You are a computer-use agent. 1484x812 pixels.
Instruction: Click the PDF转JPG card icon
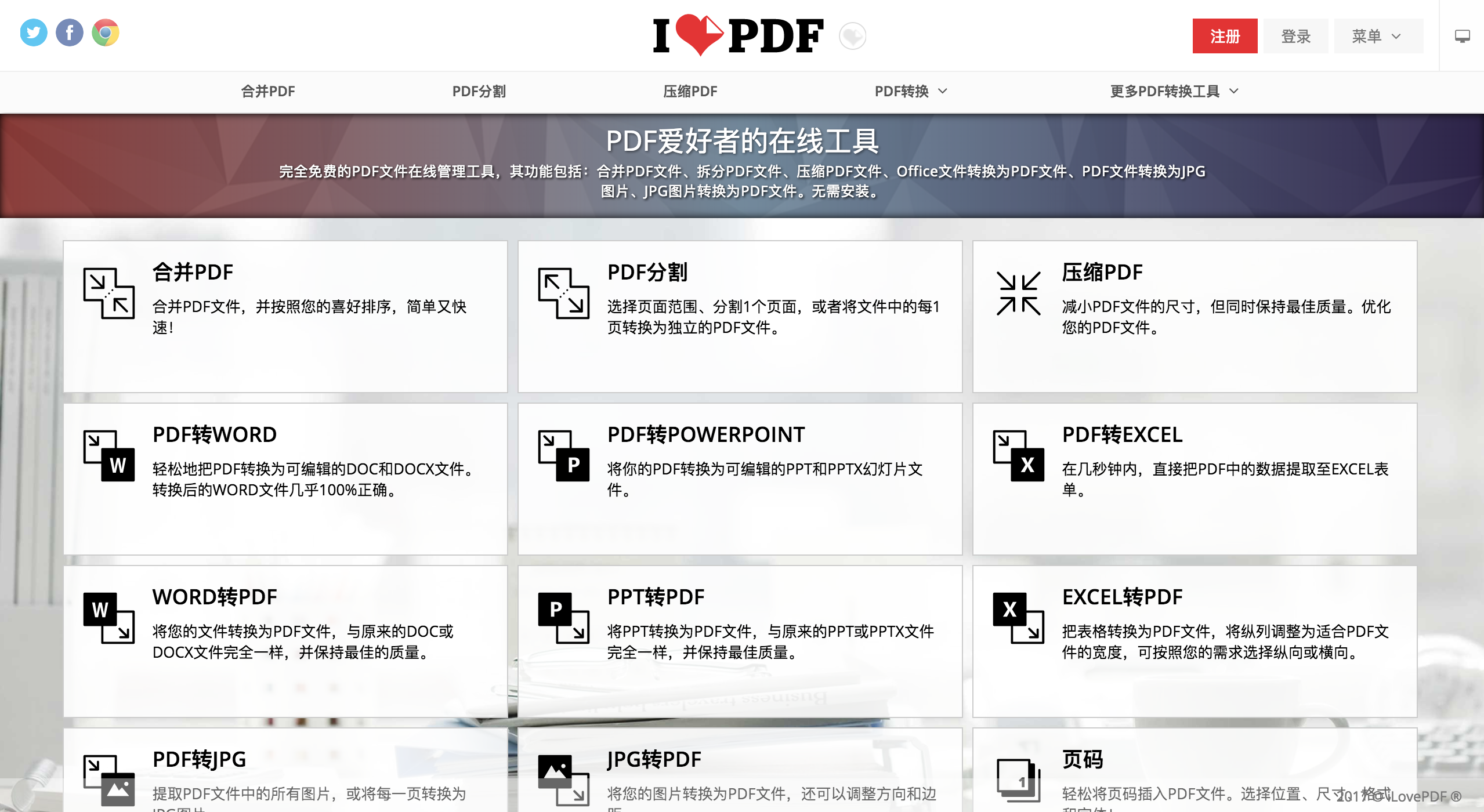tap(109, 780)
